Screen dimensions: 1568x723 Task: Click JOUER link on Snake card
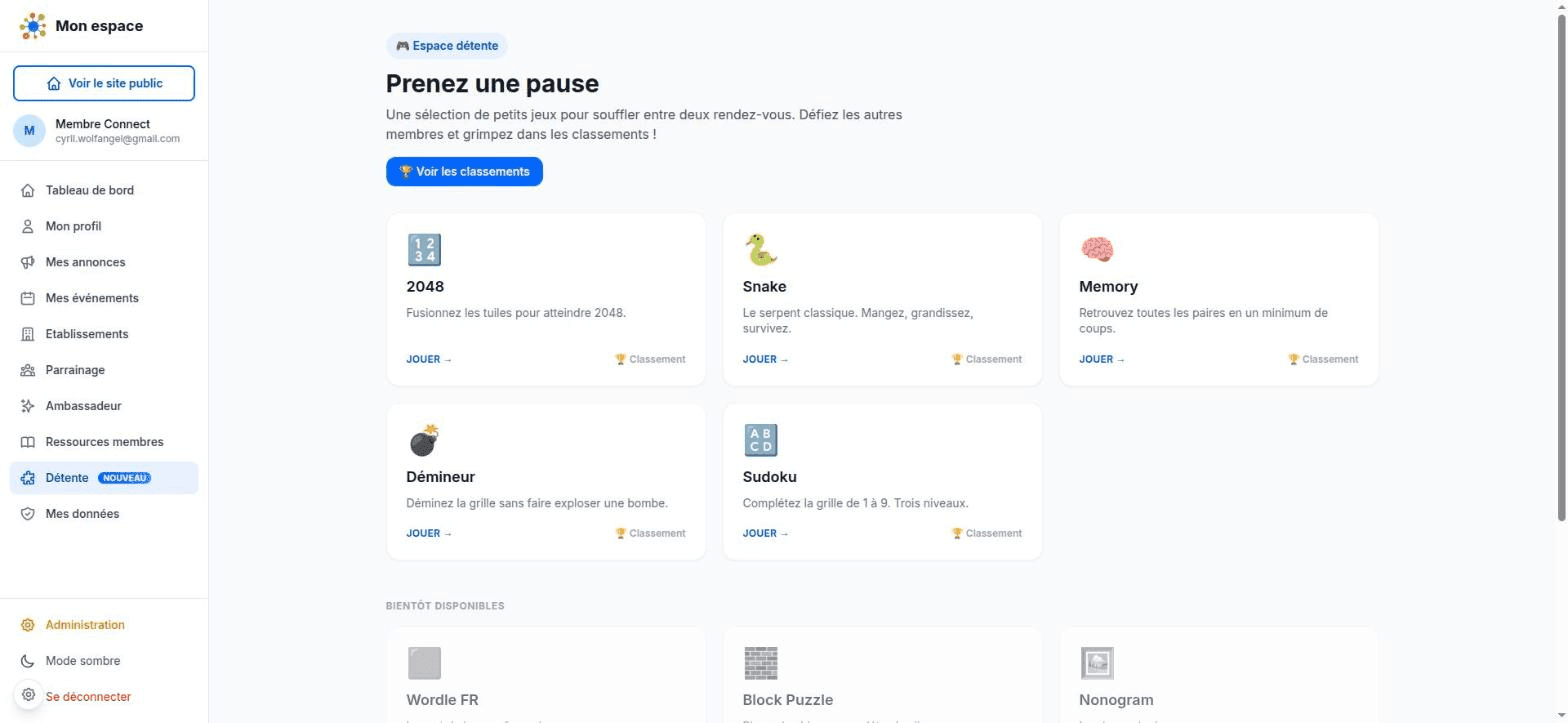point(765,359)
